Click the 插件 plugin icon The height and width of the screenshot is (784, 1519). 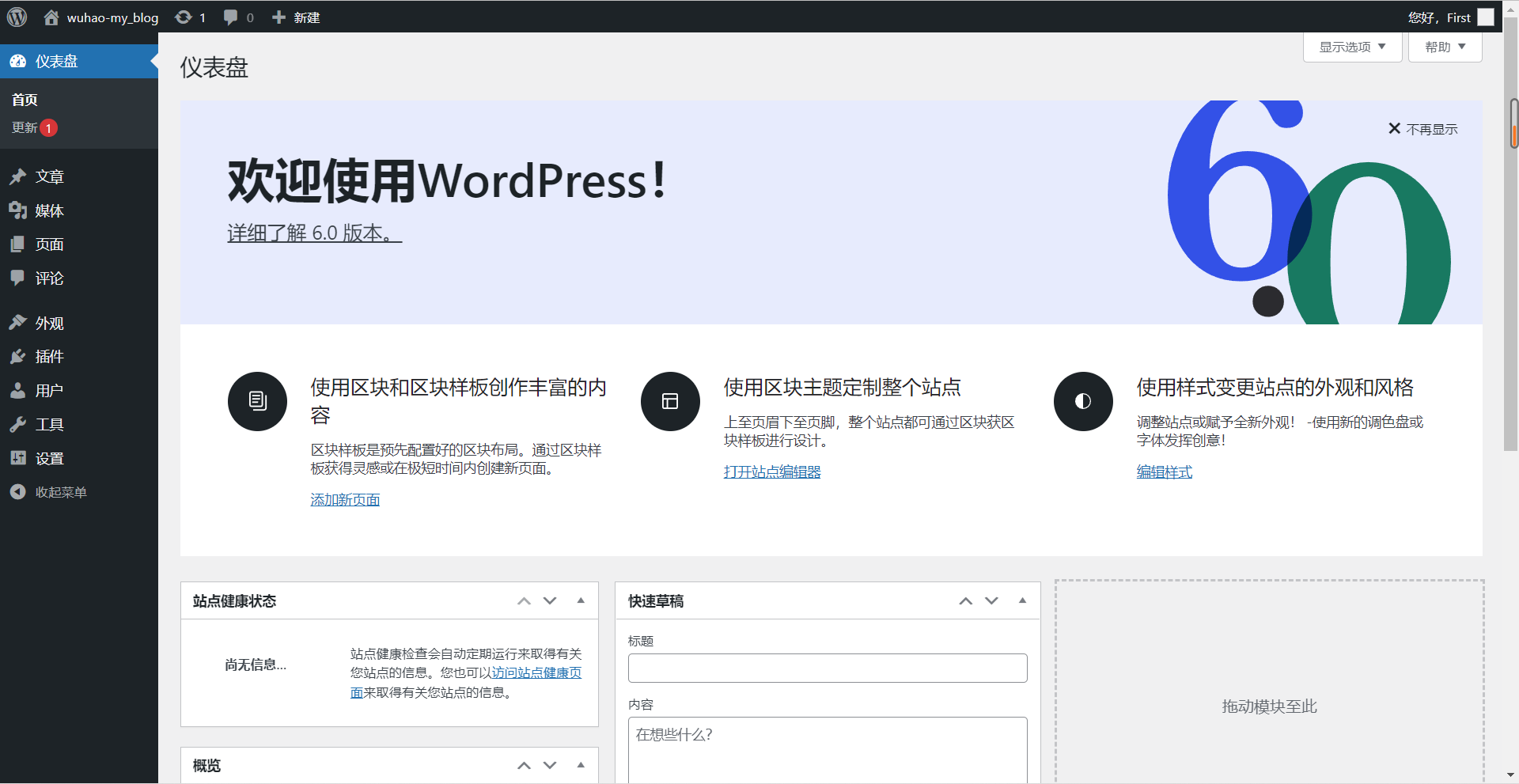click(x=18, y=357)
